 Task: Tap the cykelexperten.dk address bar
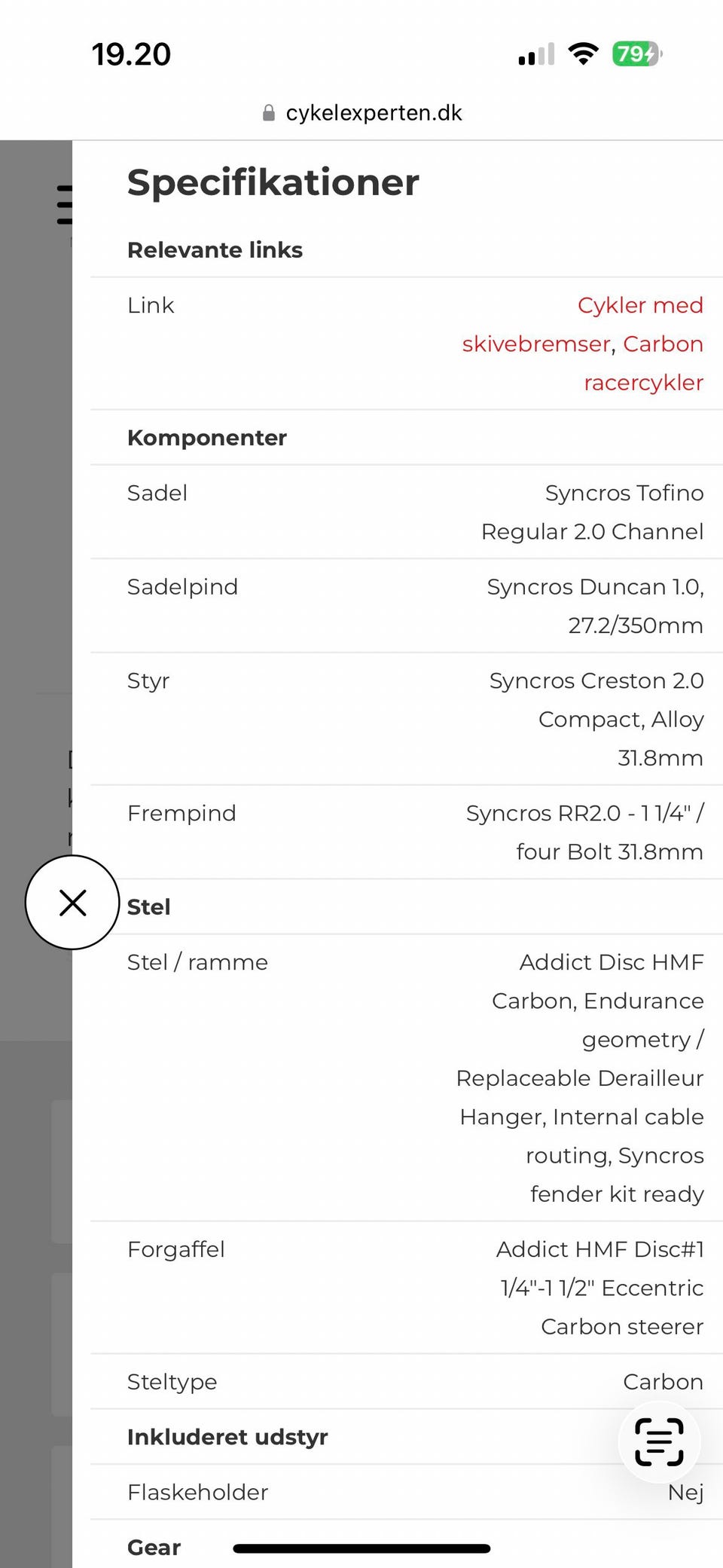point(374,113)
